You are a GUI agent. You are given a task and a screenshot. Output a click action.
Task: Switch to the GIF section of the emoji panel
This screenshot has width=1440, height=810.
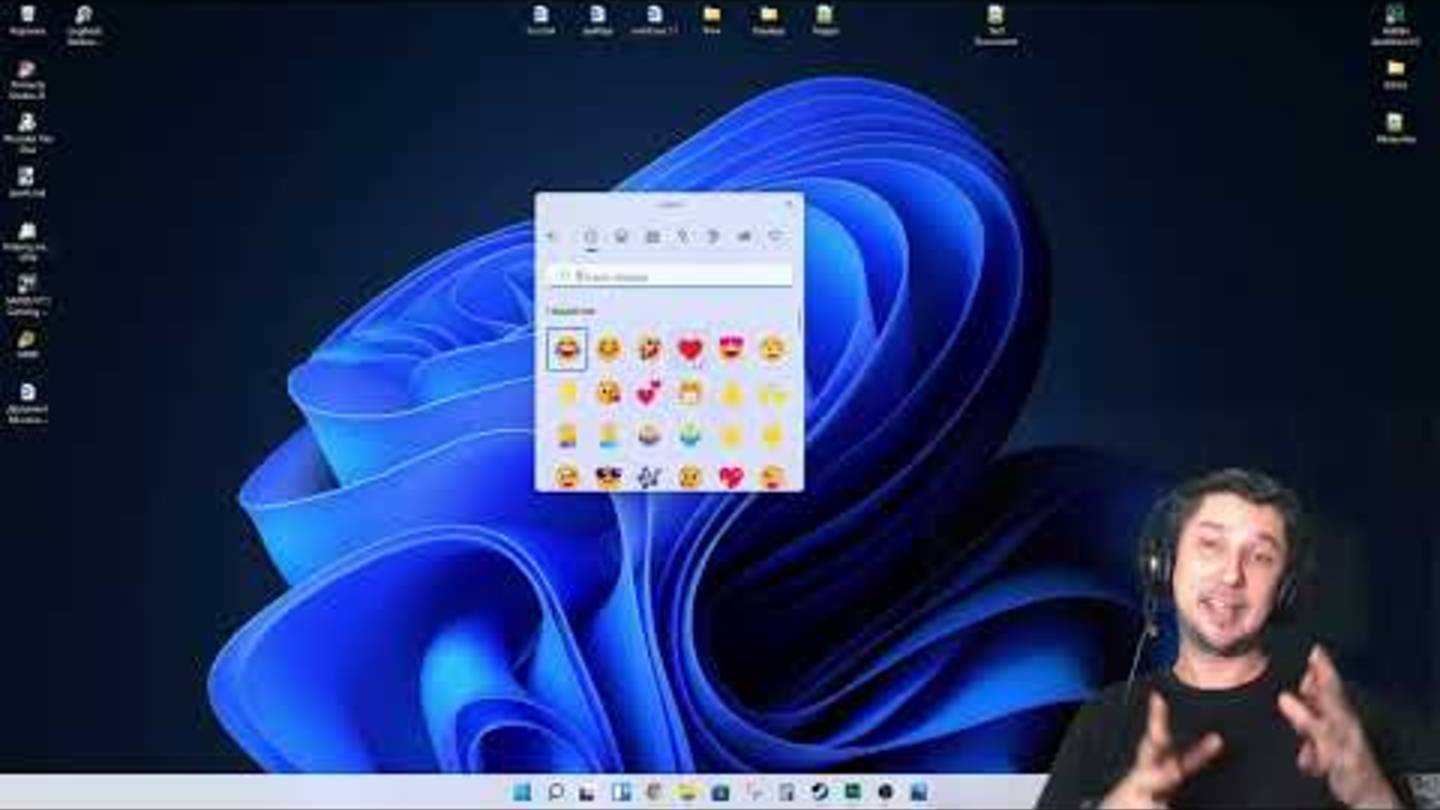click(x=654, y=237)
